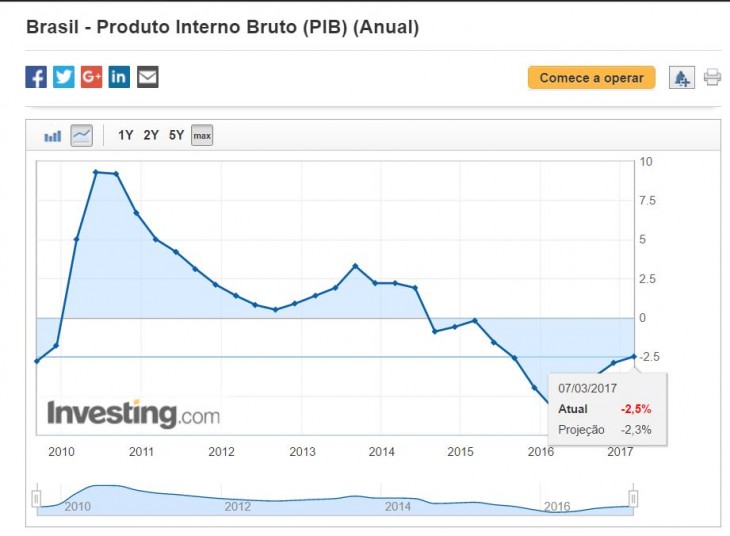730x536 pixels.
Task: Print page using printer icon
Action: 712,77
